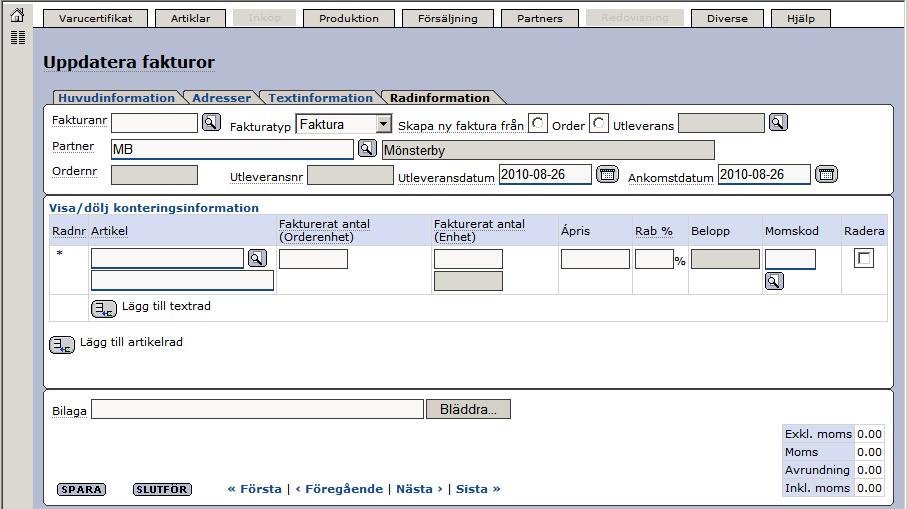Open the Artiklar menu
908x509 pixels.
[191, 18]
